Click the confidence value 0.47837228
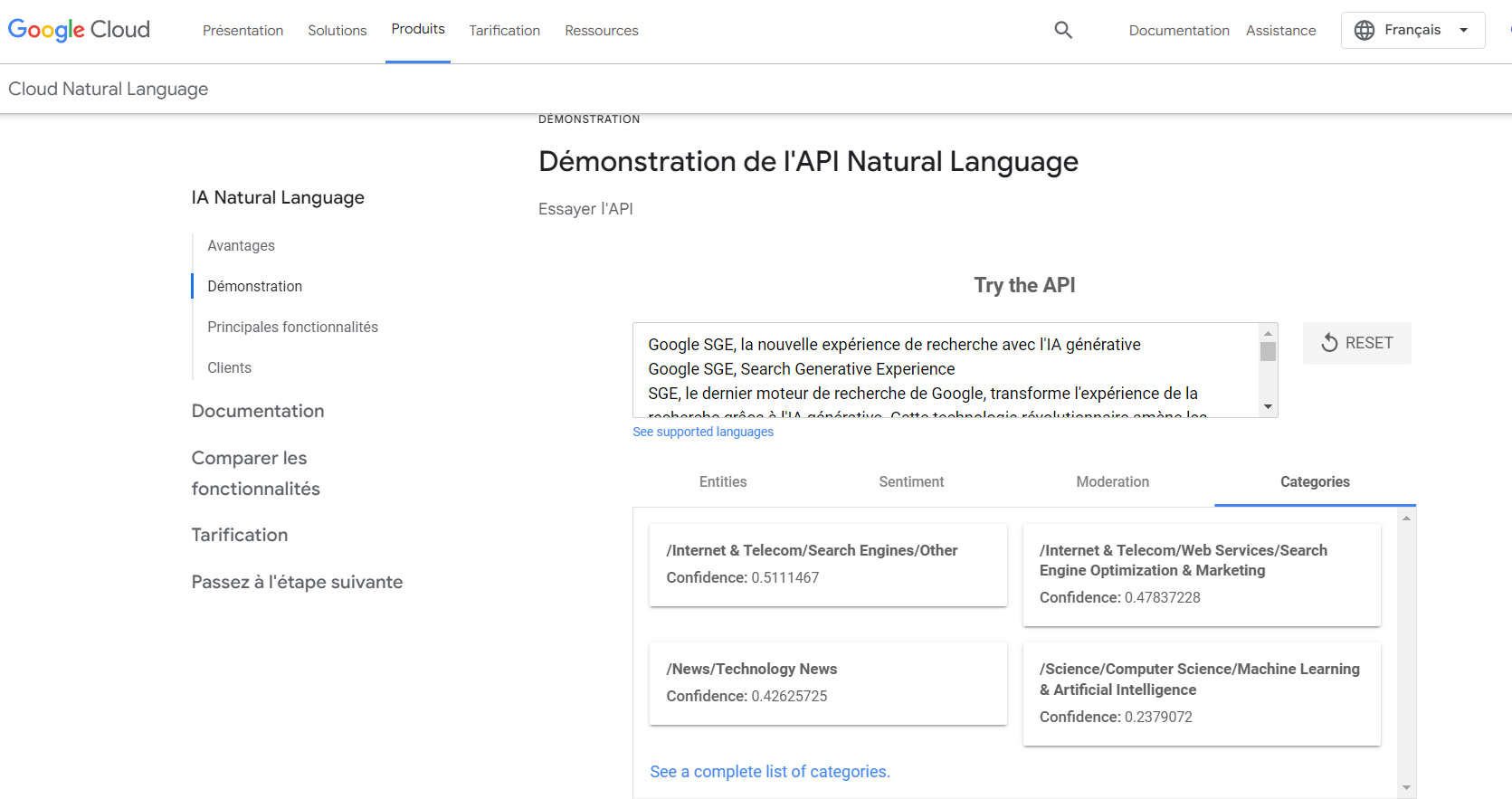 point(1163,597)
